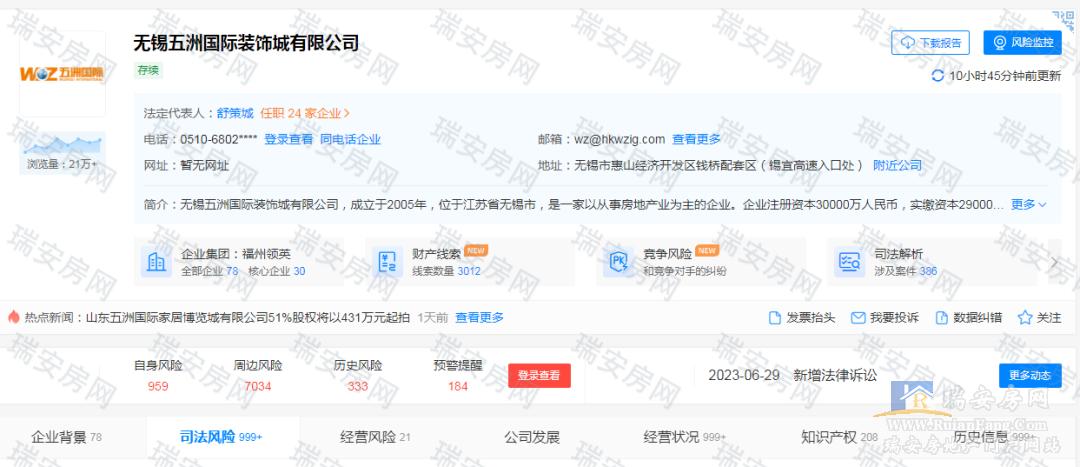Viewport: 1080px width, 467px height.
Task: Click the refresh update icon
Action: [937, 76]
